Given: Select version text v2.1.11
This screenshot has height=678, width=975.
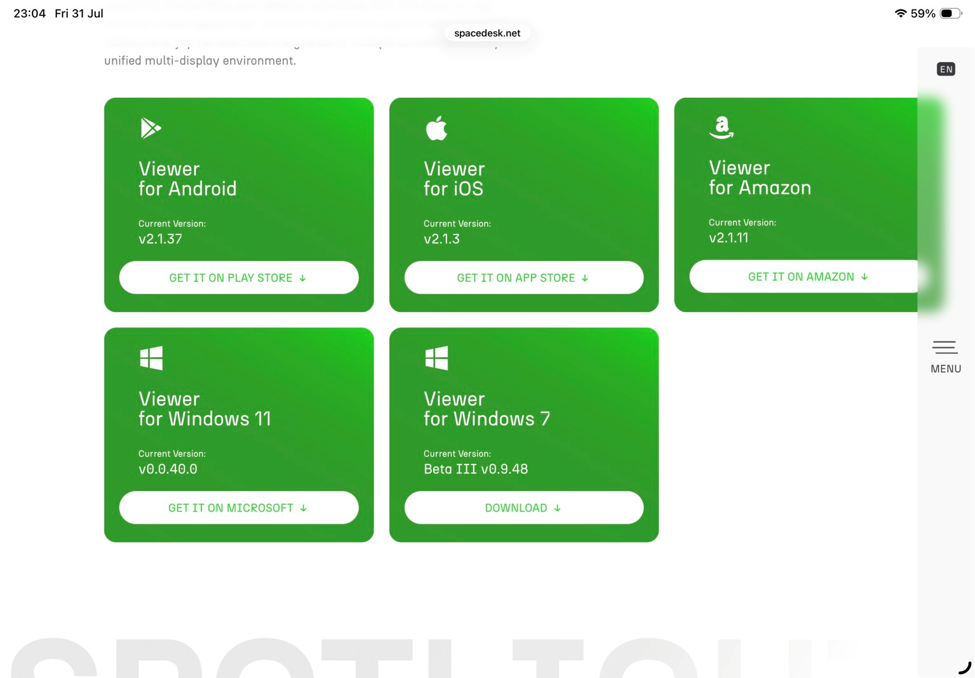Looking at the screenshot, I should [729, 237].
